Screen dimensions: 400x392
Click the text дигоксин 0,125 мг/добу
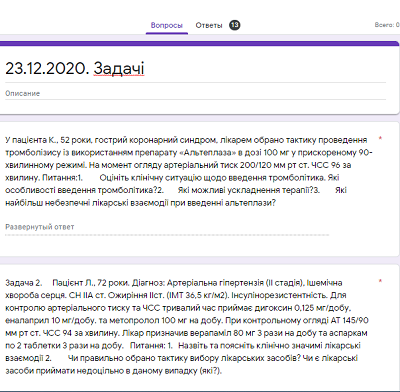pos(302,308)
